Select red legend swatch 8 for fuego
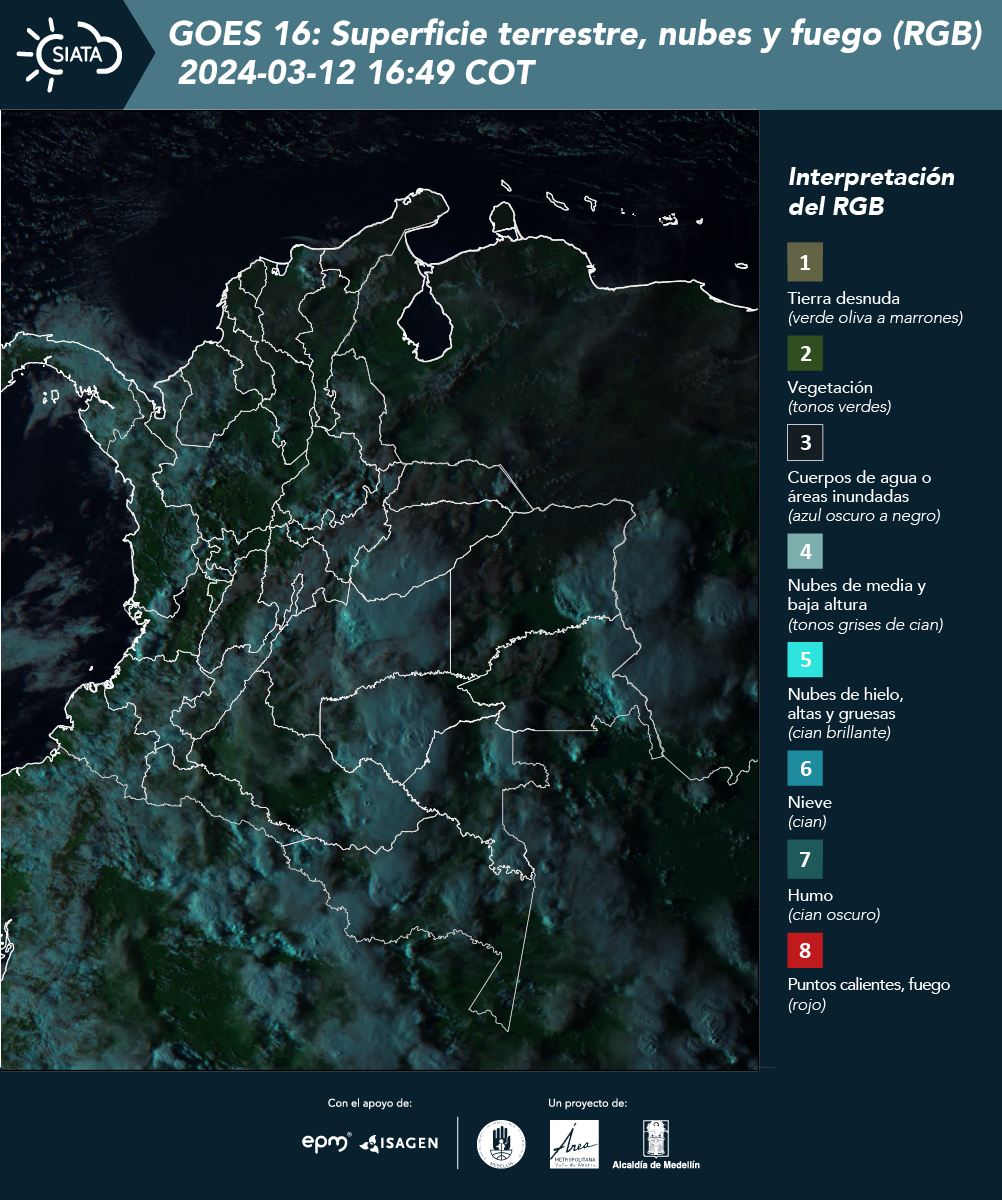Screen dimensions: 1002x1200 pyautogui.click(x=805, y=949)
